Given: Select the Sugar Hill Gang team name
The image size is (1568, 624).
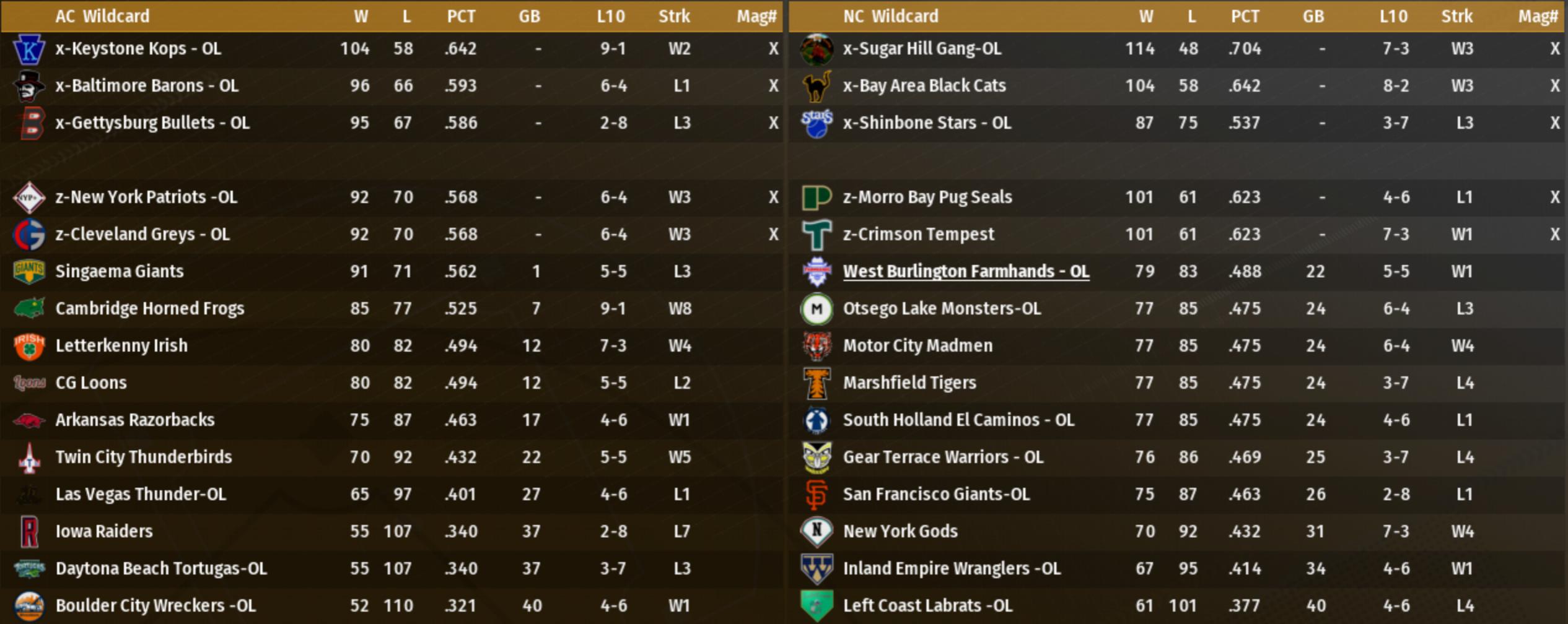Looking at the screenshot, I should point(921,49).
